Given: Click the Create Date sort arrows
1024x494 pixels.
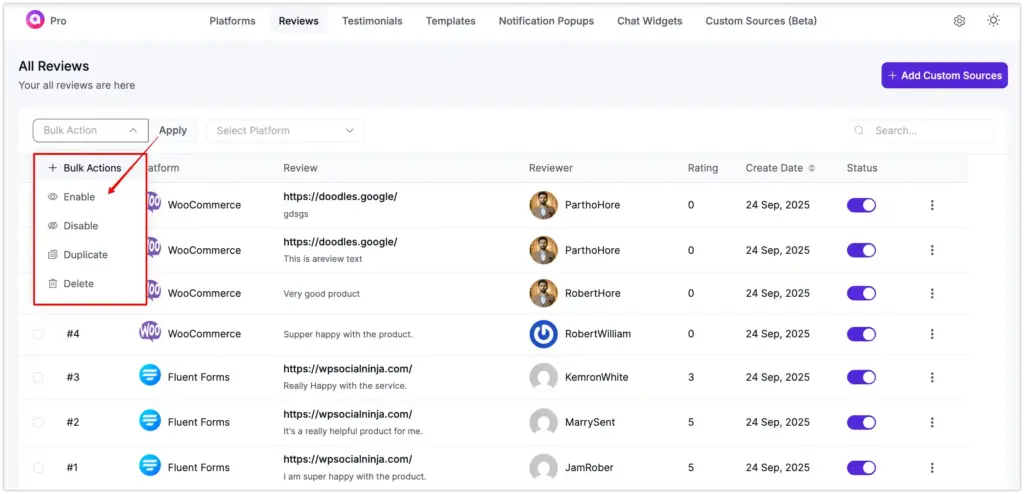Looking at the screenshot, I should [x=811, y=168].
